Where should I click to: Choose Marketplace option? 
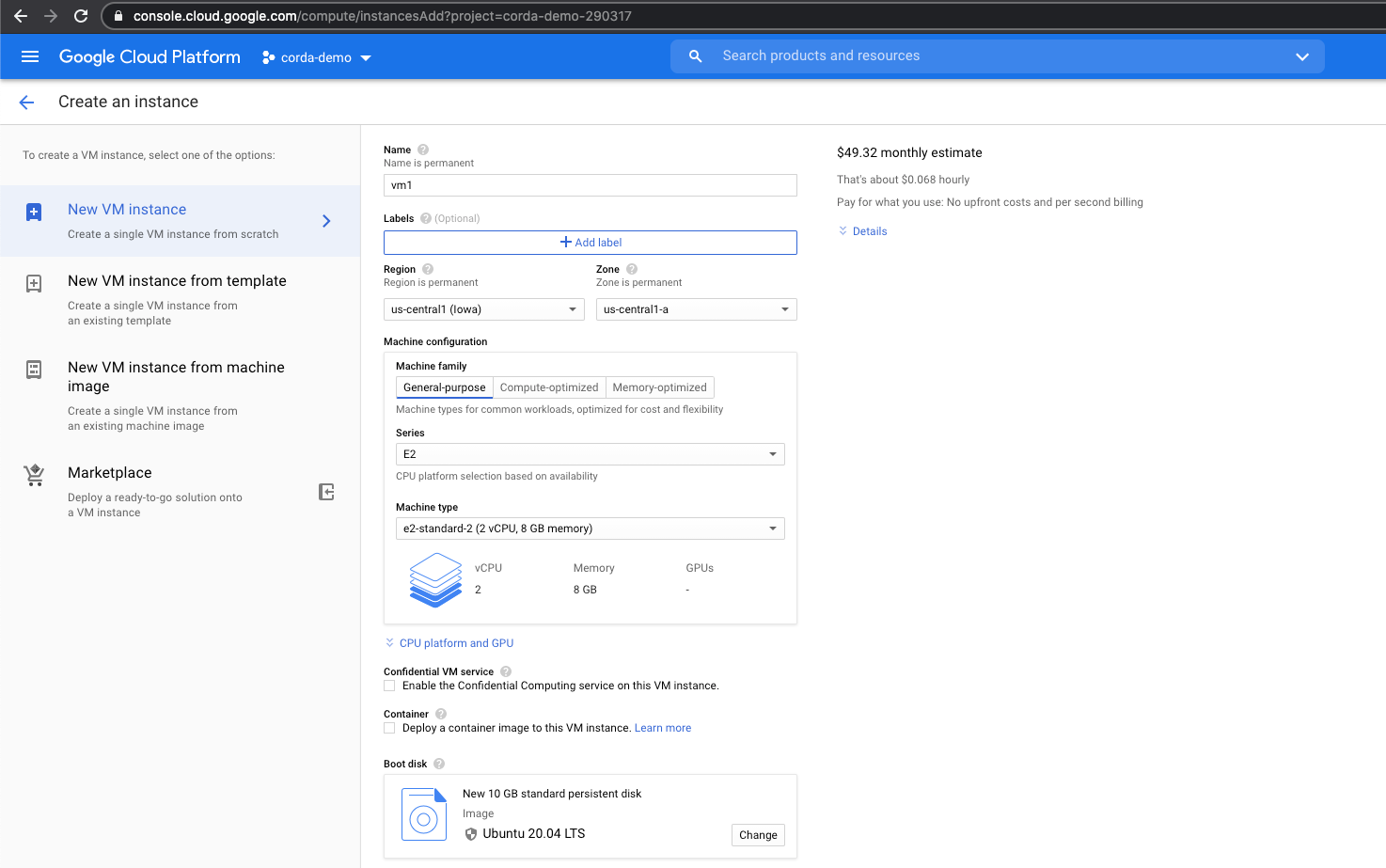pos(181,491)
